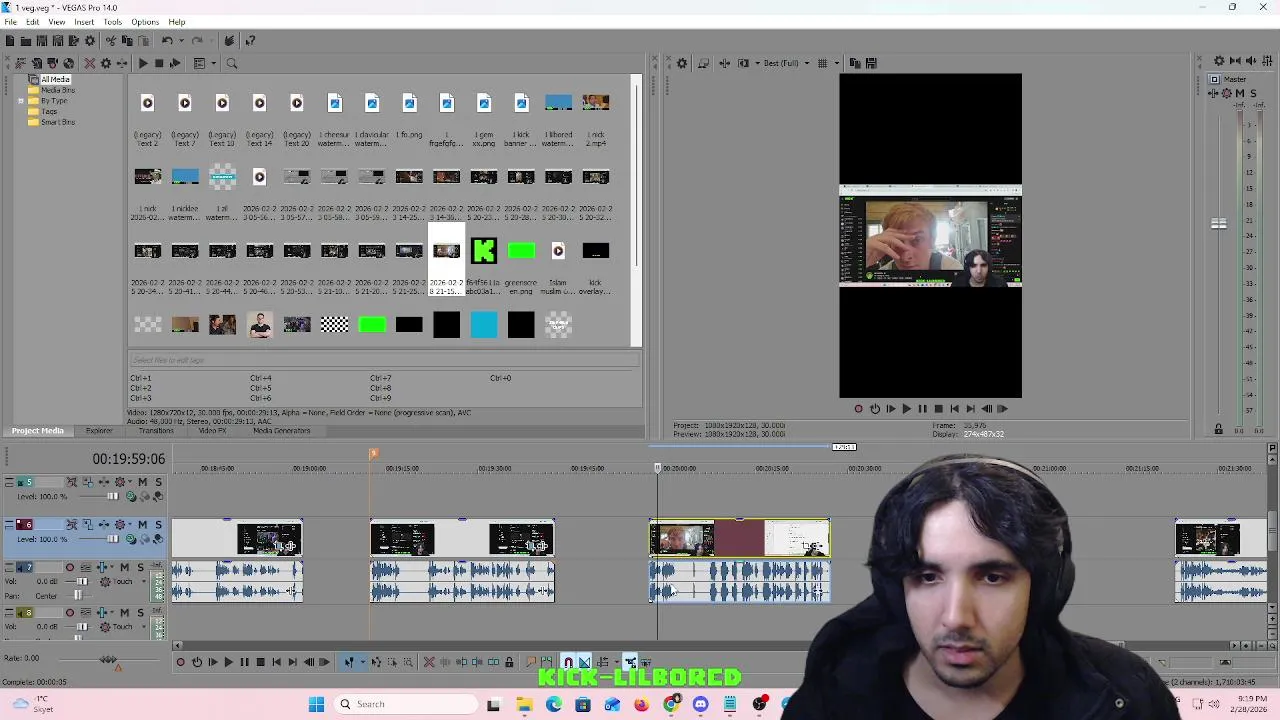Toggle split screen view in preview
This screenshot has width=1280, height=720.
743,63
